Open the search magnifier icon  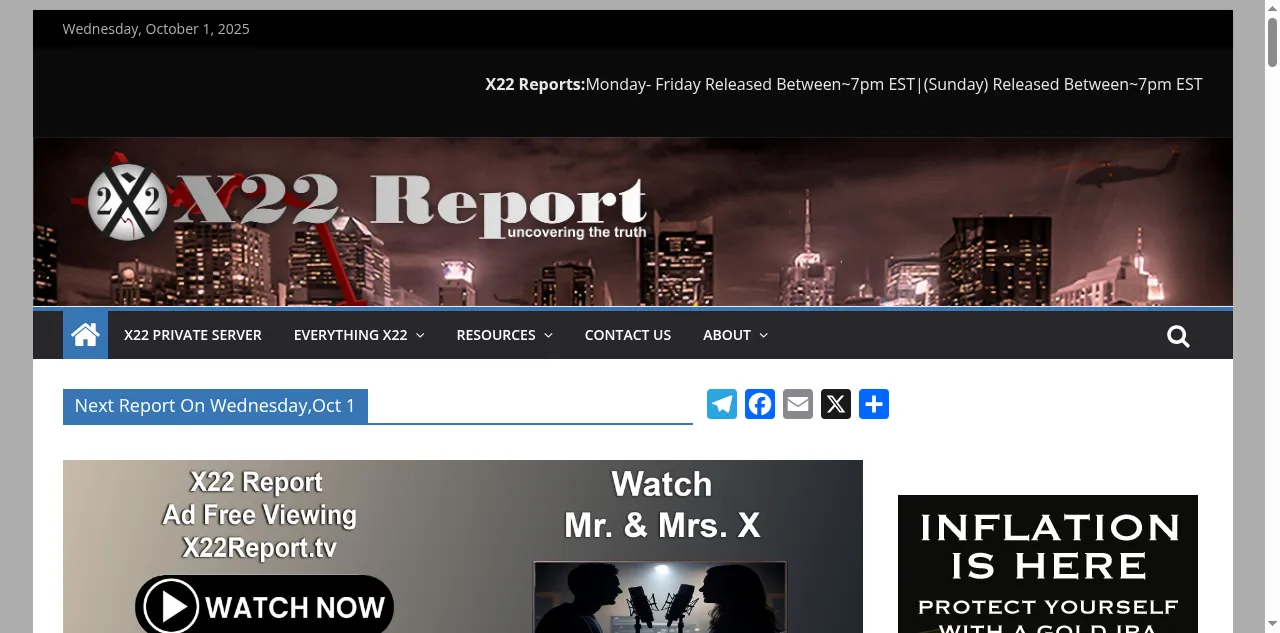click(1178, 336)
